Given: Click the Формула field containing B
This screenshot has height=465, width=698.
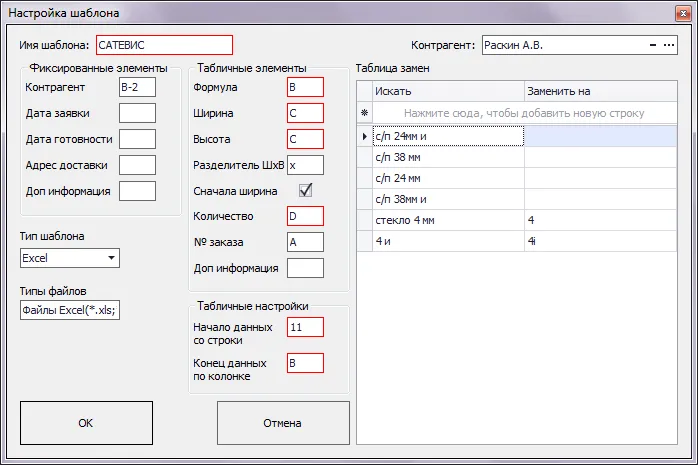Looking at the screenshot, I should point(305,87).
